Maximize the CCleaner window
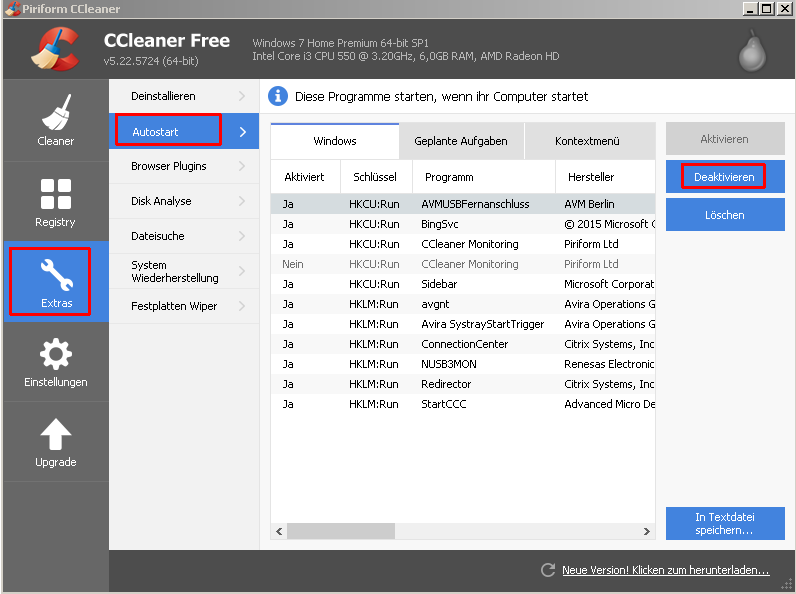 pos(767,9)
